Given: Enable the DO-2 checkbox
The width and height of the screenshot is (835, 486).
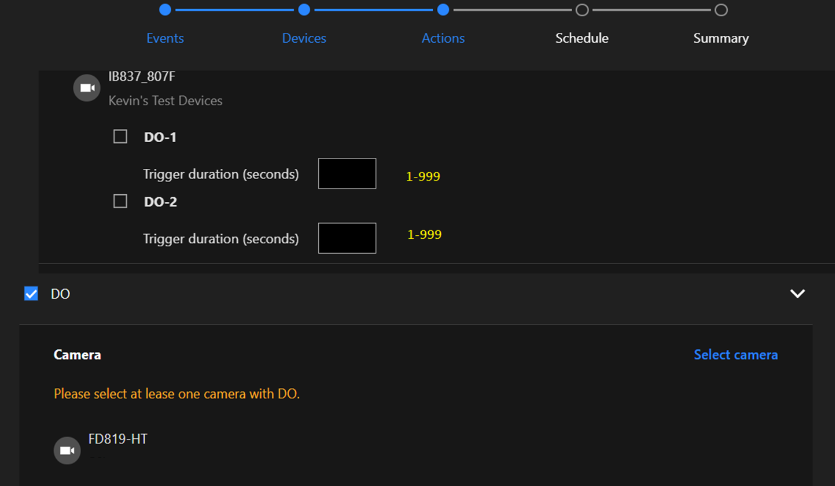Looking at the screenshot, I should (x=121, y=201).
